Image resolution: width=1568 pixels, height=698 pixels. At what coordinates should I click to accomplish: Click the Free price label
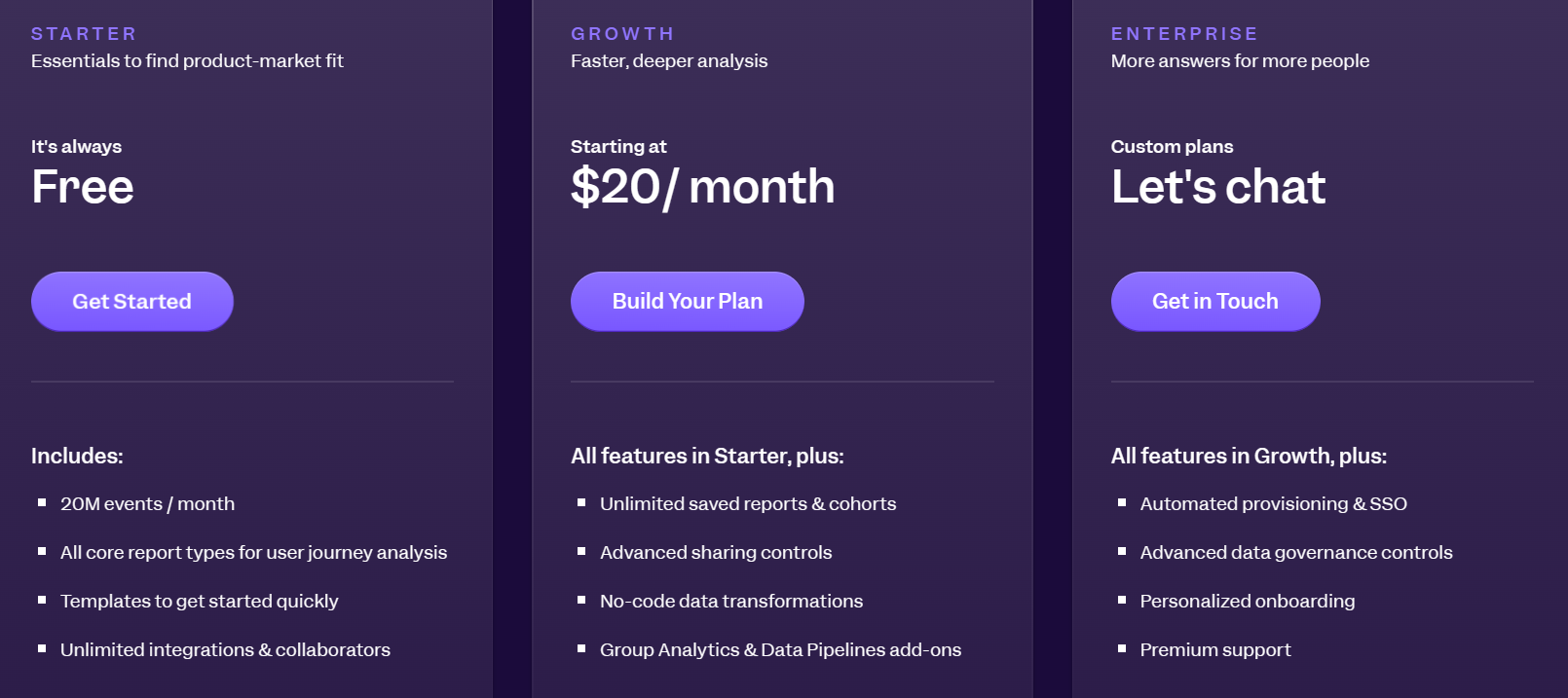point(82,187)
